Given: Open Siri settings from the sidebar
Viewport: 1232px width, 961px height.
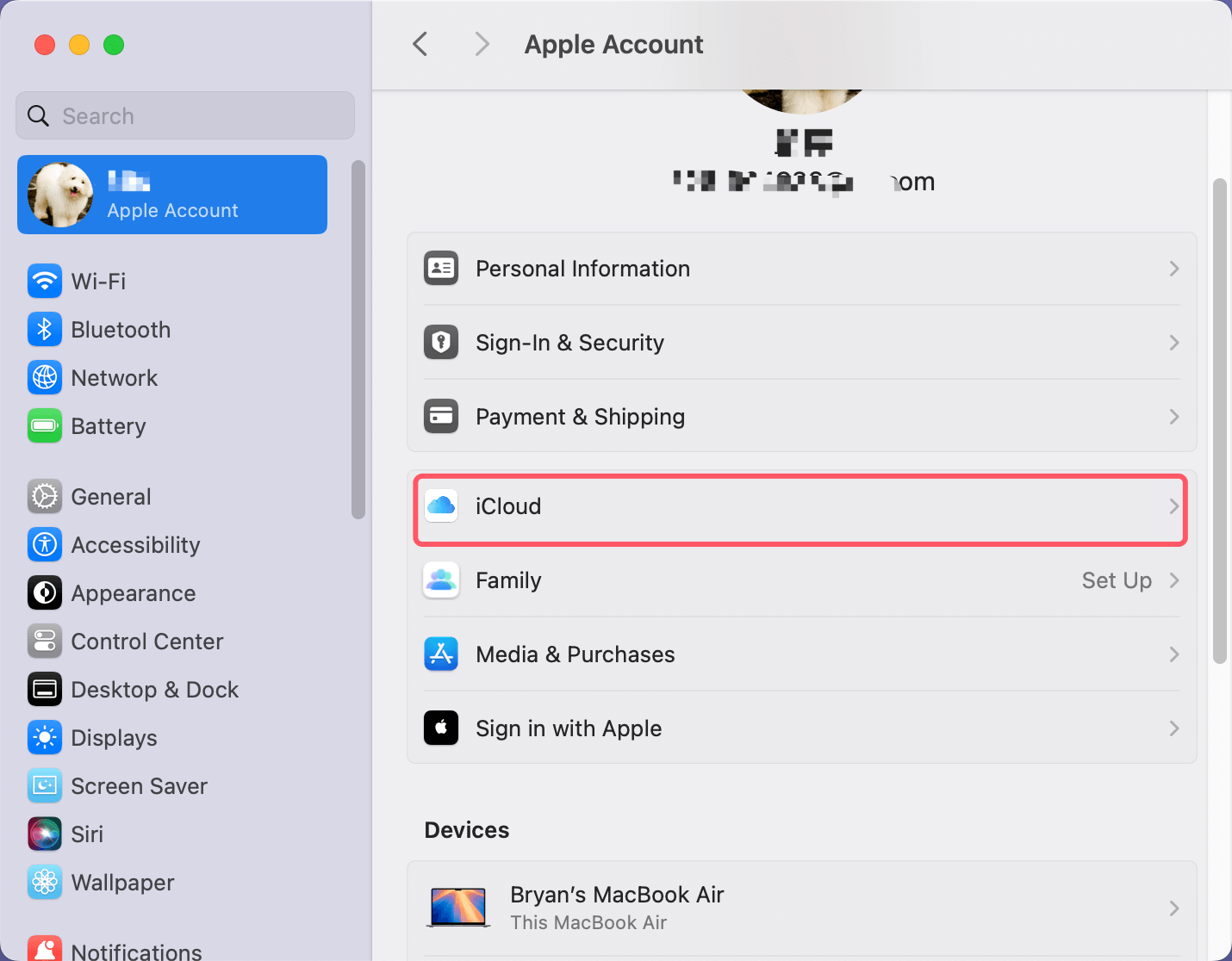Looking at the screenshot, I should tap(45, 834).
